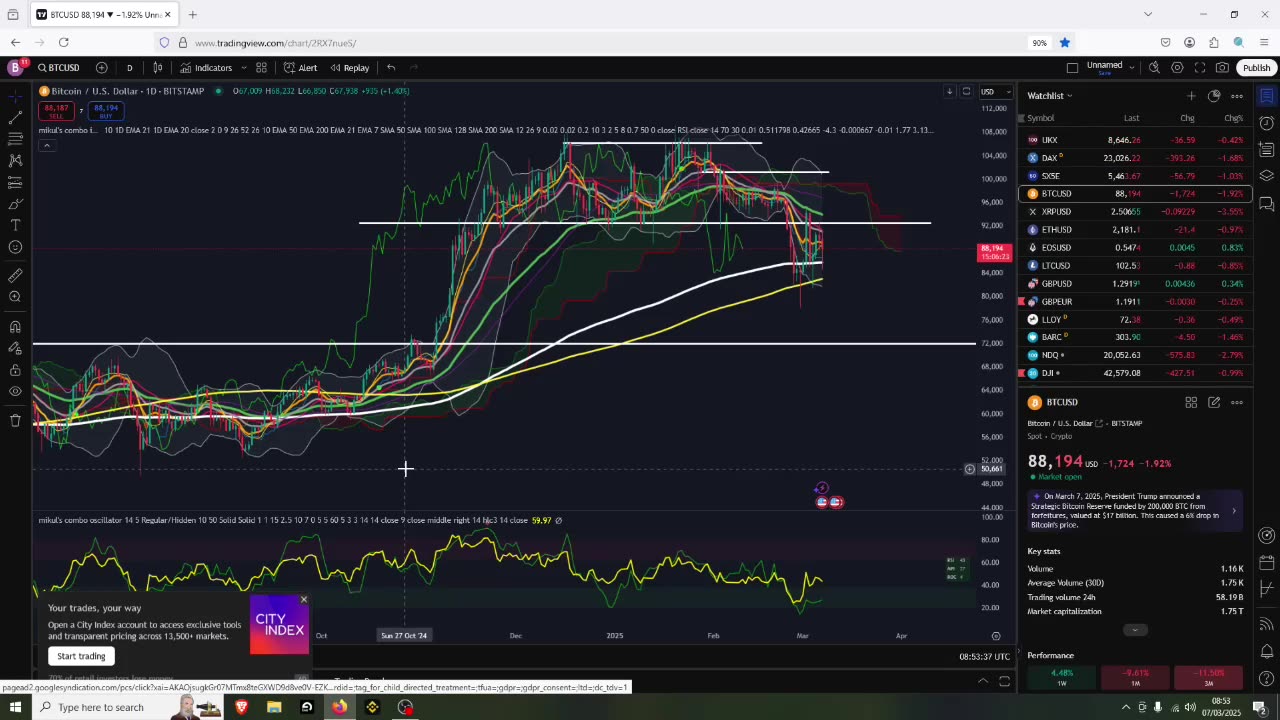The image size is (1280, 720).
Task: Open the Fibonacci retracement tools
Action: 15,139
